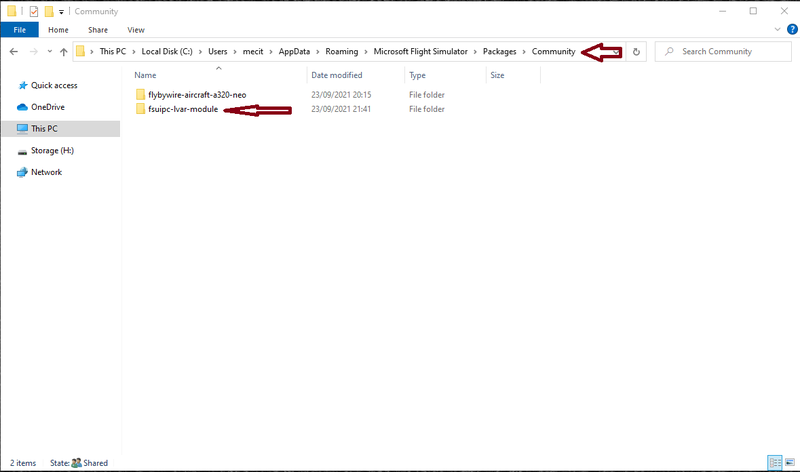
Task: Minimize the Community window
Action: pos(722,11)
